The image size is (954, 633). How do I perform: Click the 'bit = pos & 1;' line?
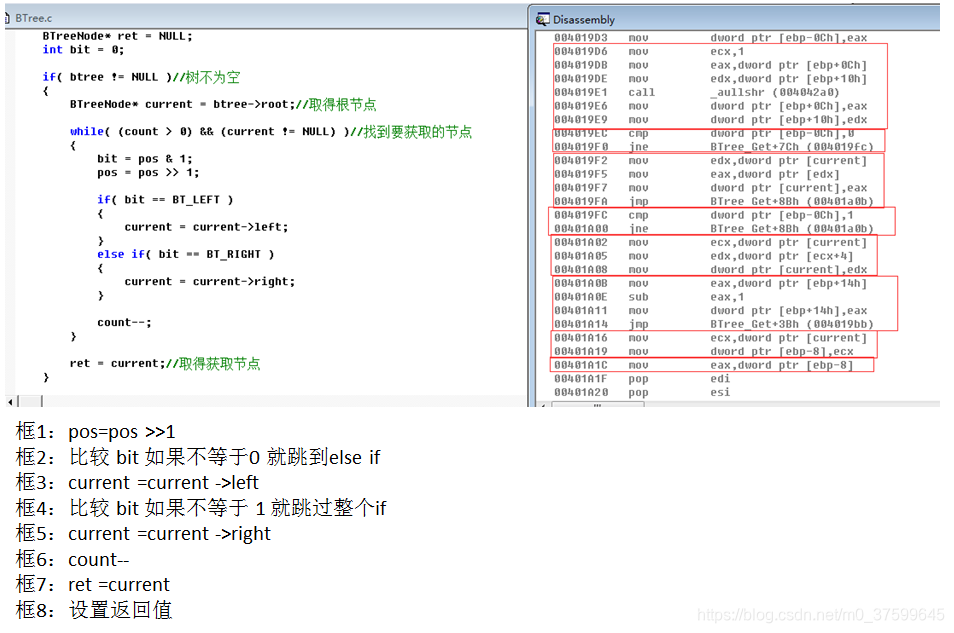click(144, 159)
